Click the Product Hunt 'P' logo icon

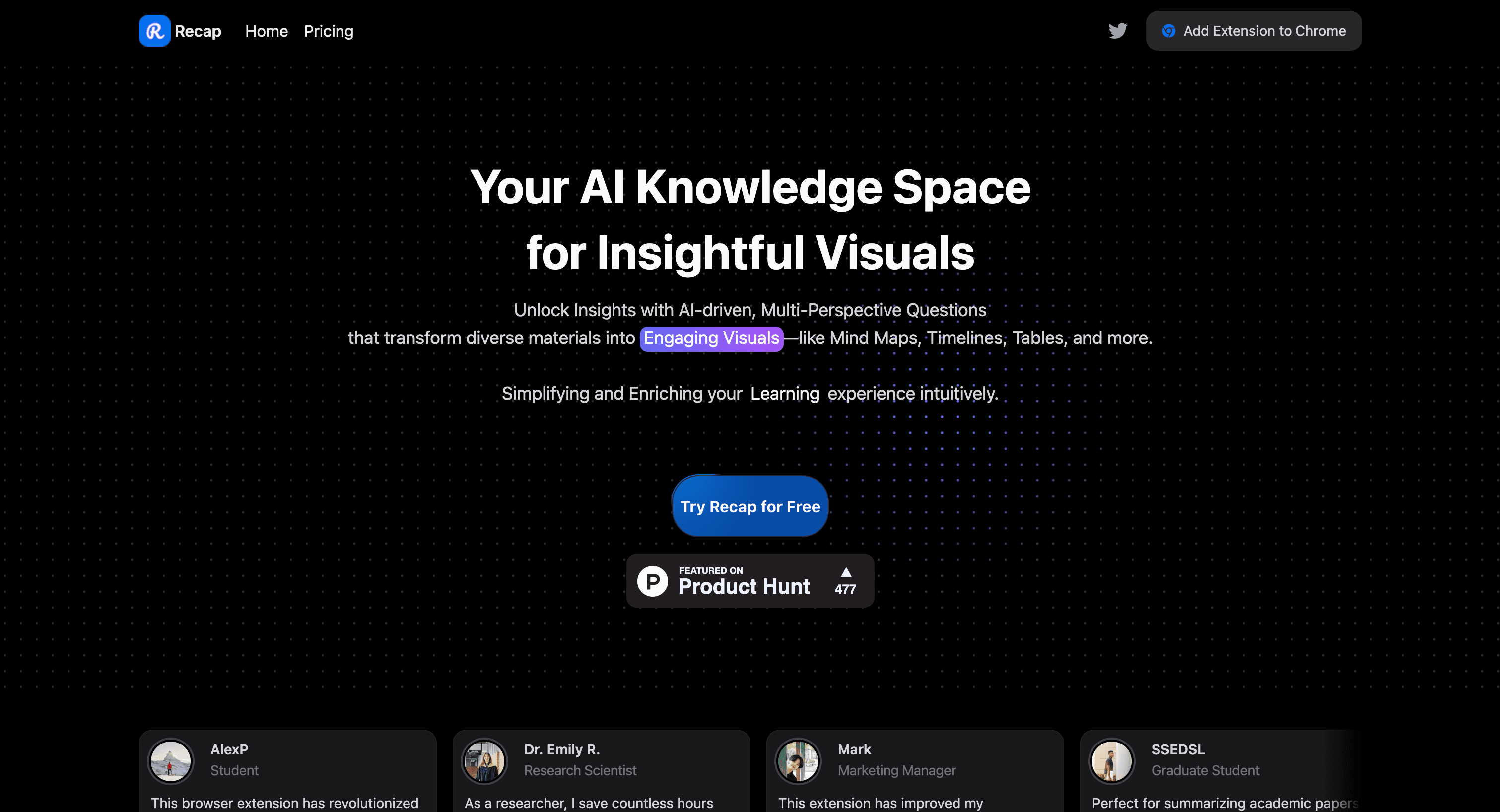[x=652, y=581]
